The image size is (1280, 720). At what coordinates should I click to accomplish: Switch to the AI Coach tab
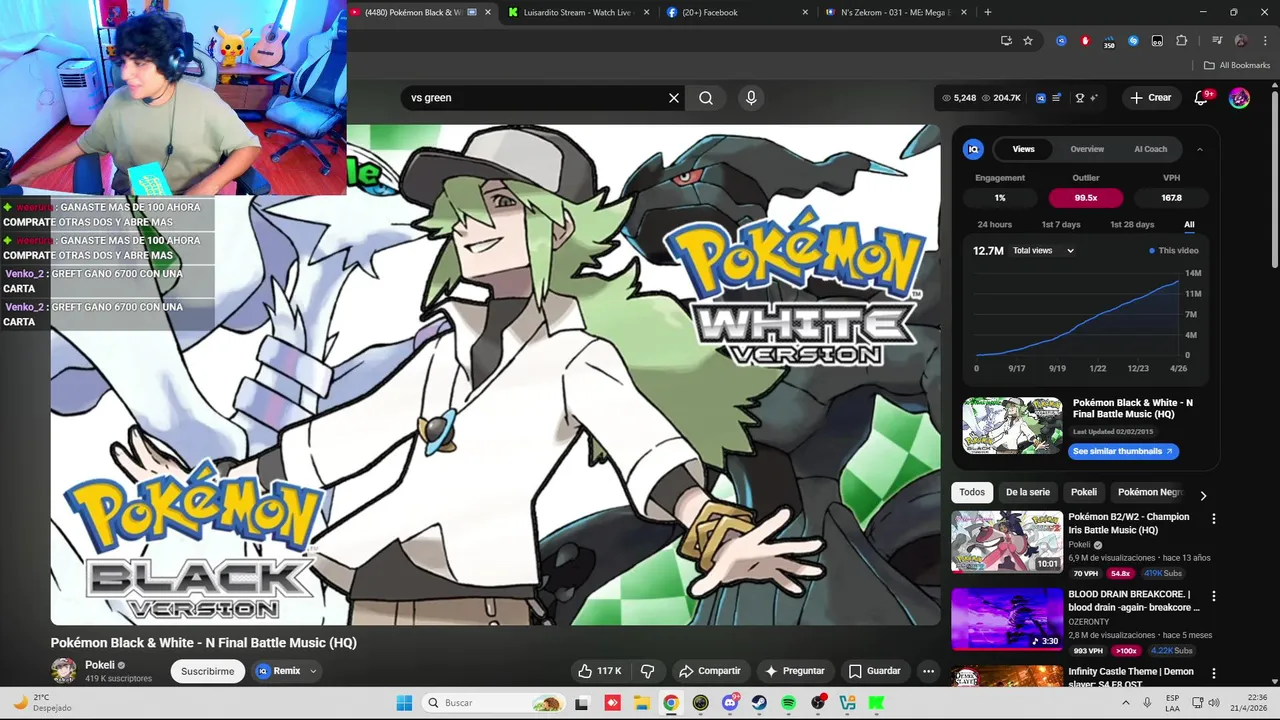pyautogui.click(x=1150, y=149)
